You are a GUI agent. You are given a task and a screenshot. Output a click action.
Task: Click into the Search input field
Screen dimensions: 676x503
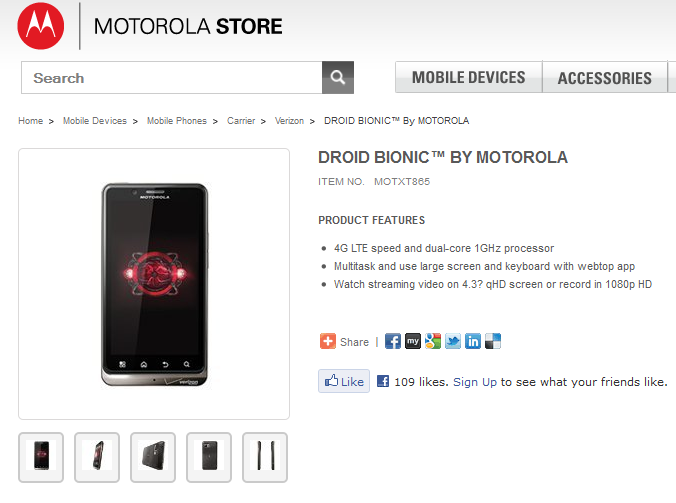click(x=170, y=77)
